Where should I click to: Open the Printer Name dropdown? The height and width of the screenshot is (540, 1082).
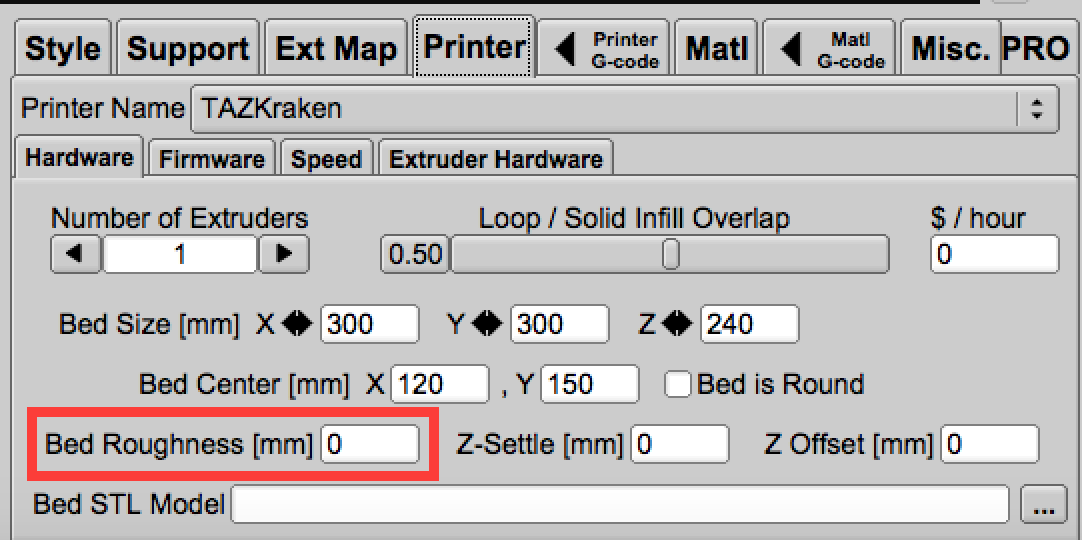1037,107
